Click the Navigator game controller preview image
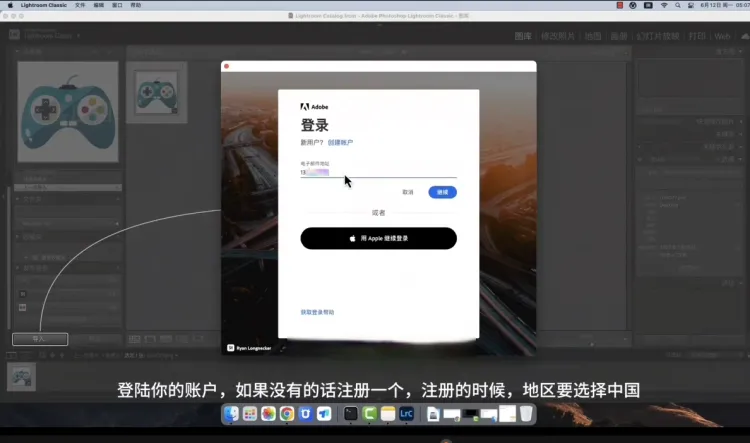This screenshot has width=750, height=443. (68, 112)
